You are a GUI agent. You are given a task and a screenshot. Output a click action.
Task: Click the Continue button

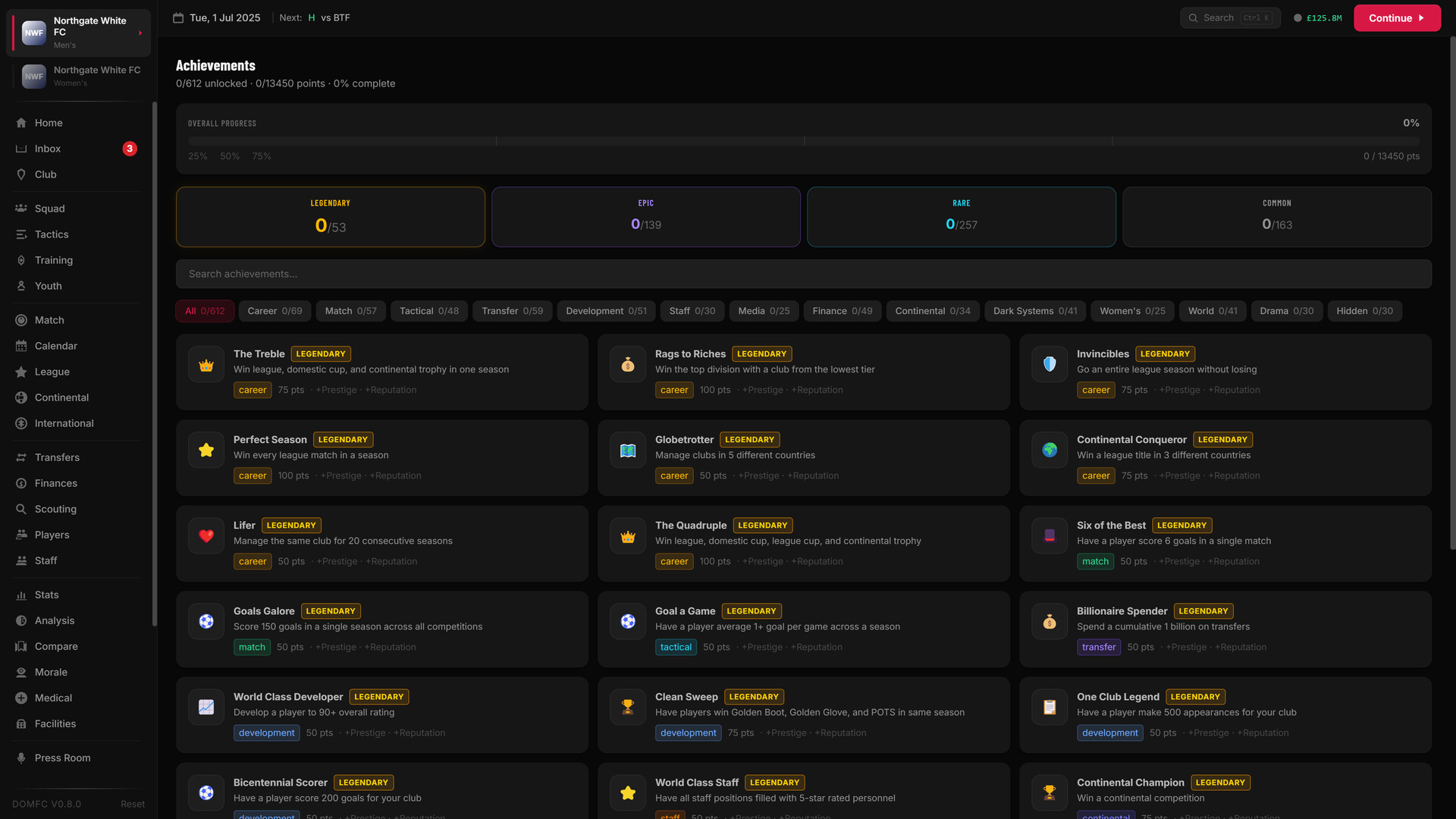[1396, 17]
